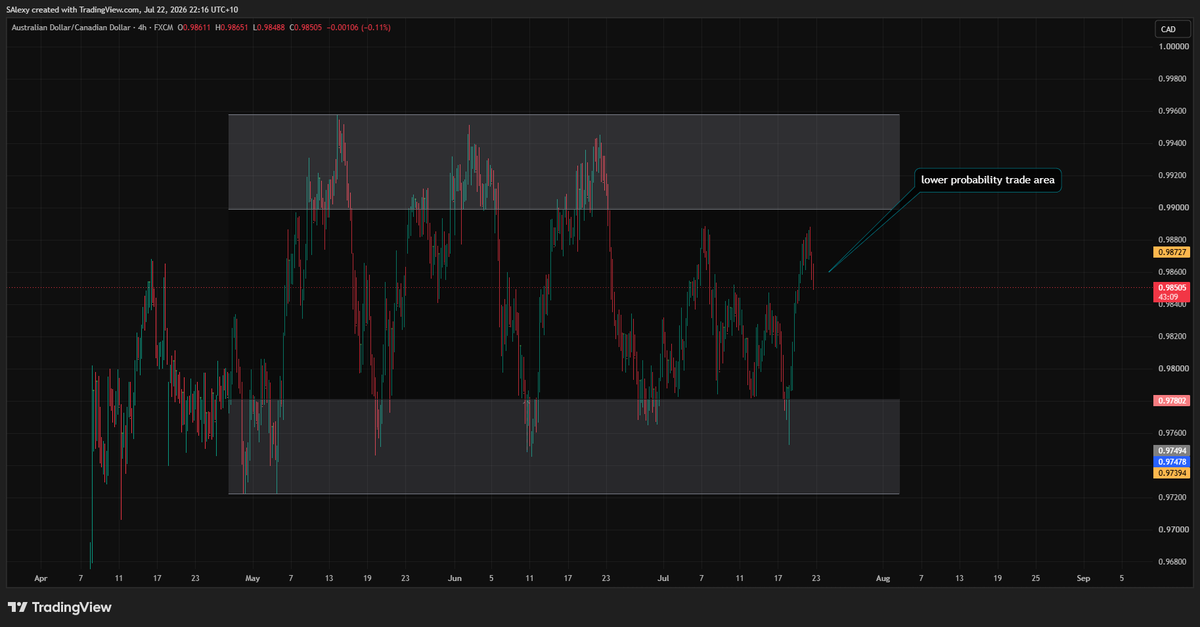Select the lower grey support zone rectangle

(564, 447)
